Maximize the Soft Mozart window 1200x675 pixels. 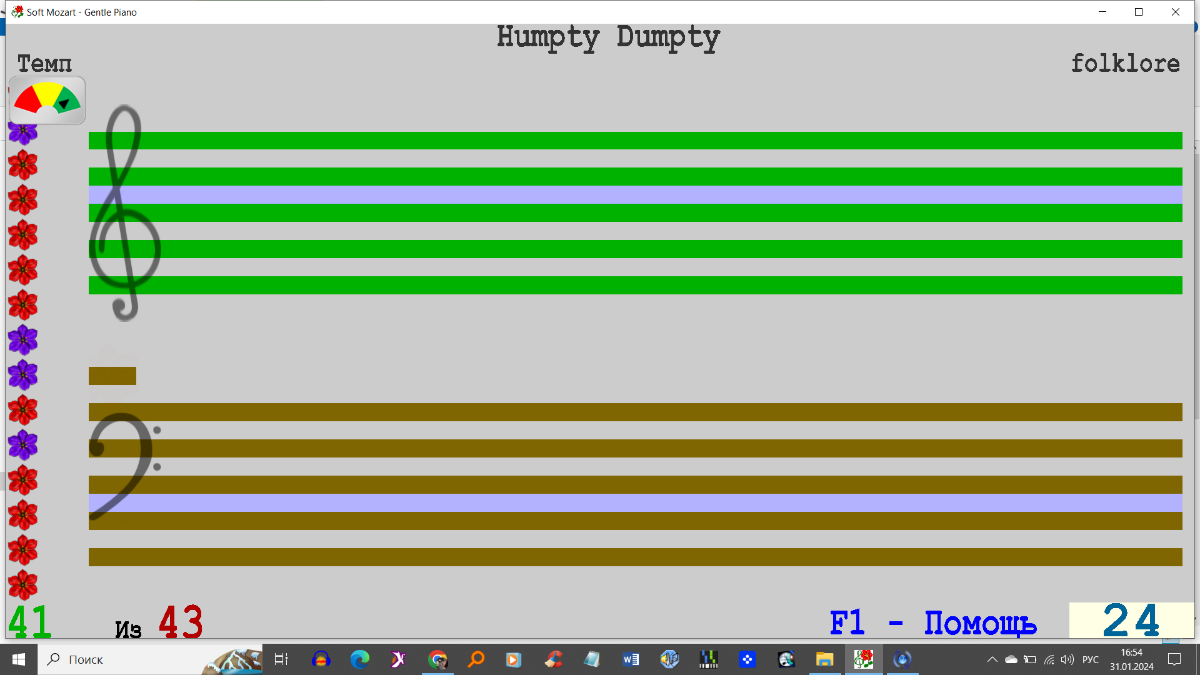pyautogui.click(x=1139, y=12)
